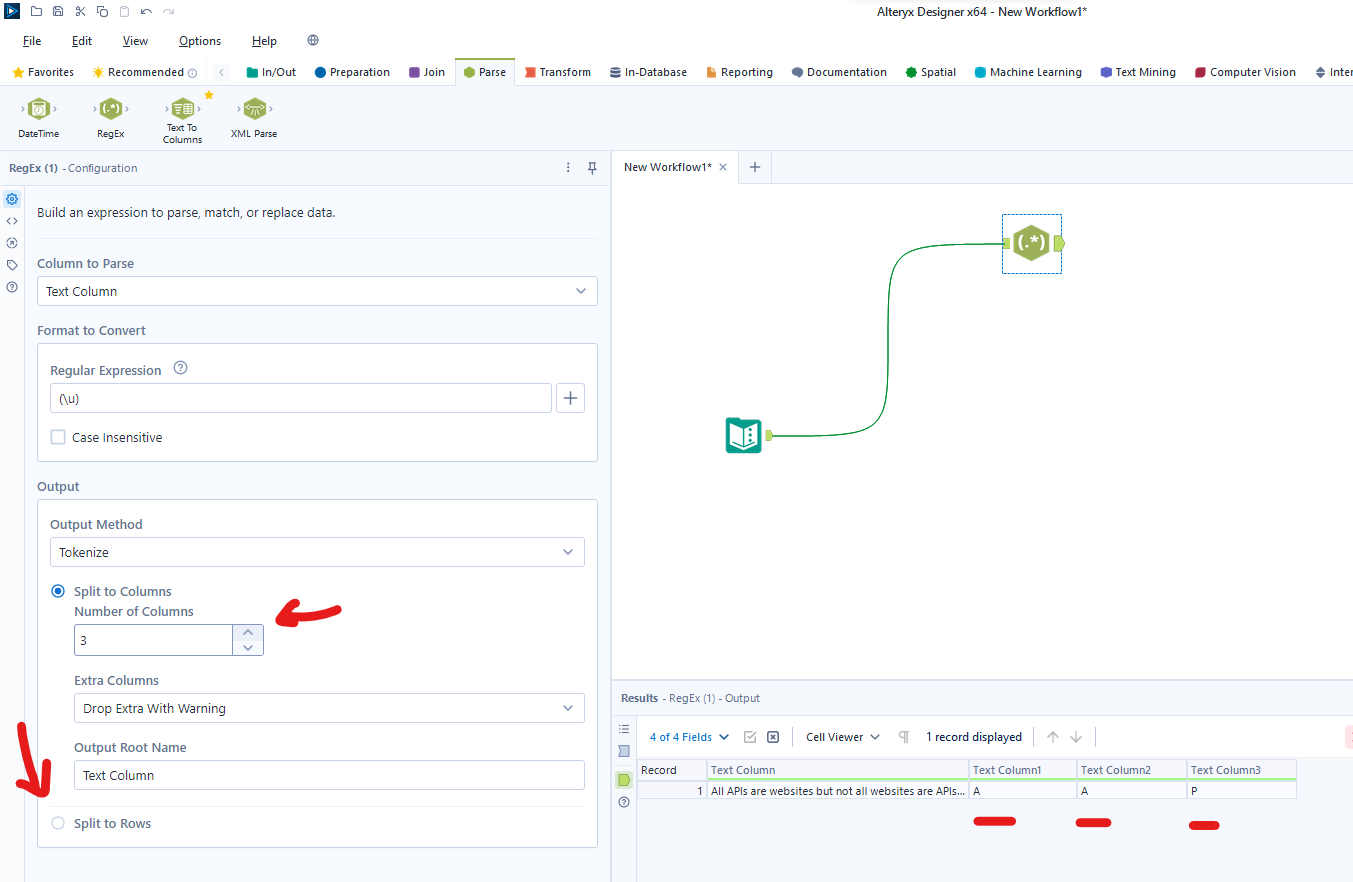Show the output anchor data in Results
The height and width of the screenshot is (882, 1353).
tap(624, 779)
